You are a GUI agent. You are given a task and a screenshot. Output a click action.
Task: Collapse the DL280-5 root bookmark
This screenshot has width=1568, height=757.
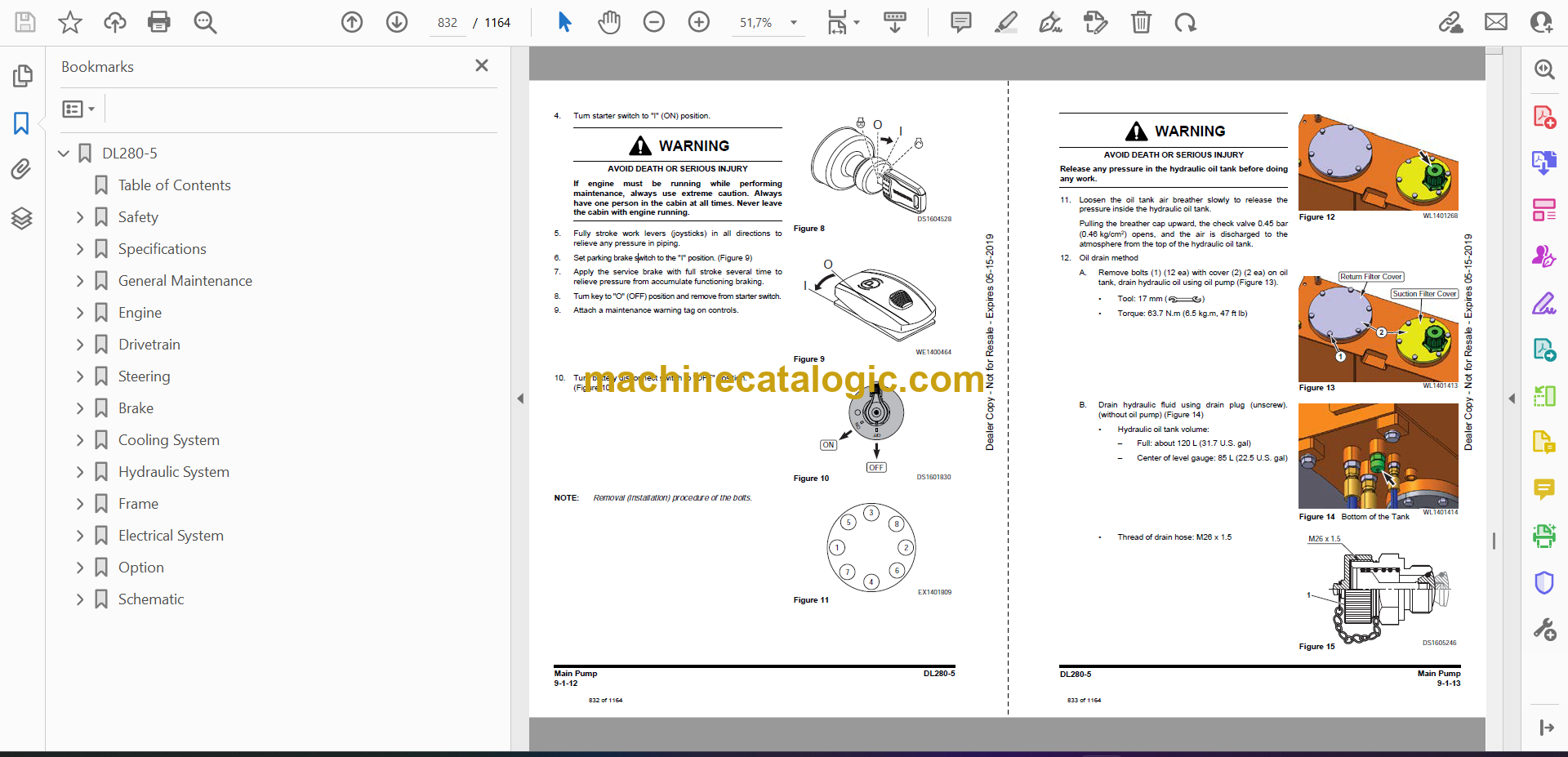[64, 153]
